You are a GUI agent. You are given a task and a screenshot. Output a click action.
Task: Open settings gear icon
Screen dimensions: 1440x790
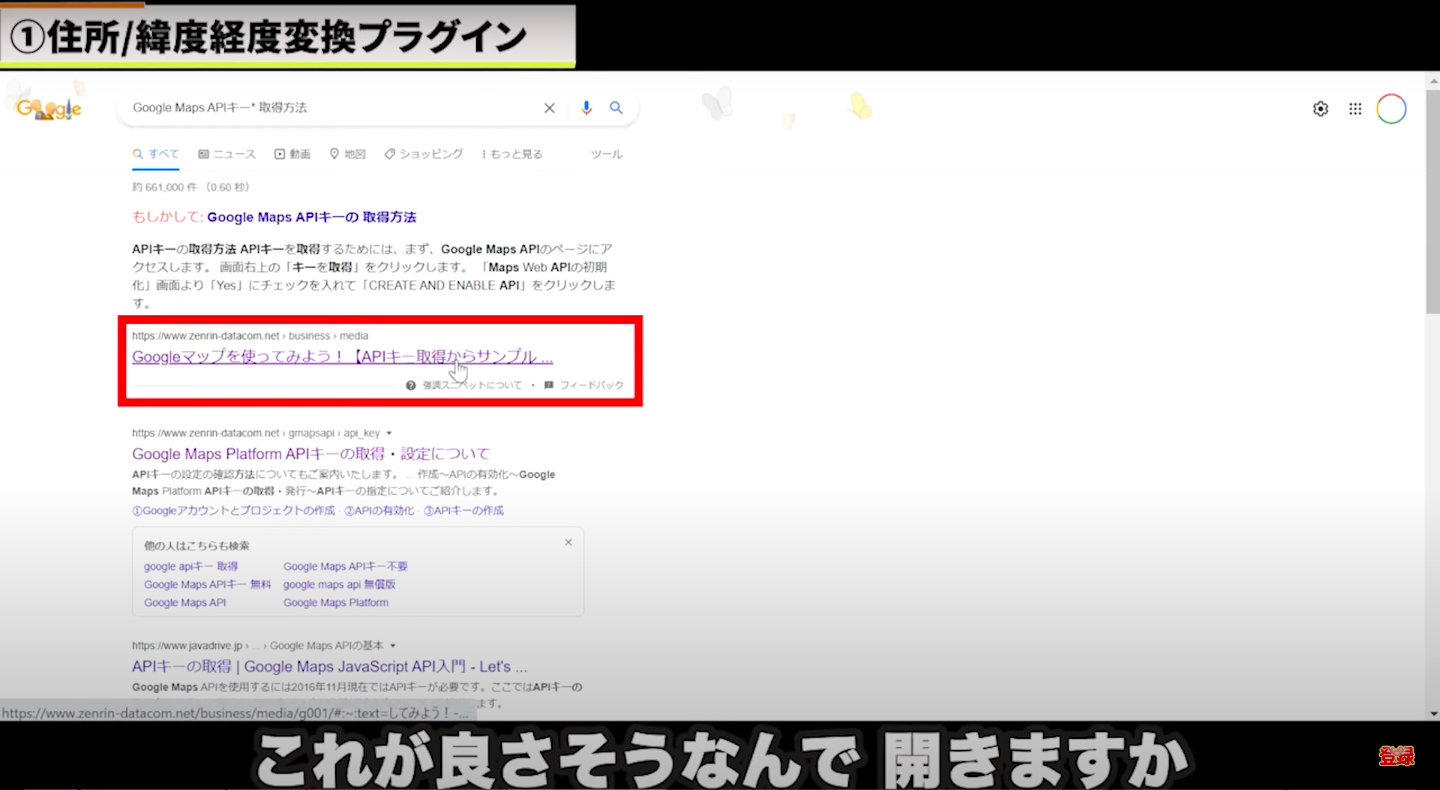coord(1320,109)
